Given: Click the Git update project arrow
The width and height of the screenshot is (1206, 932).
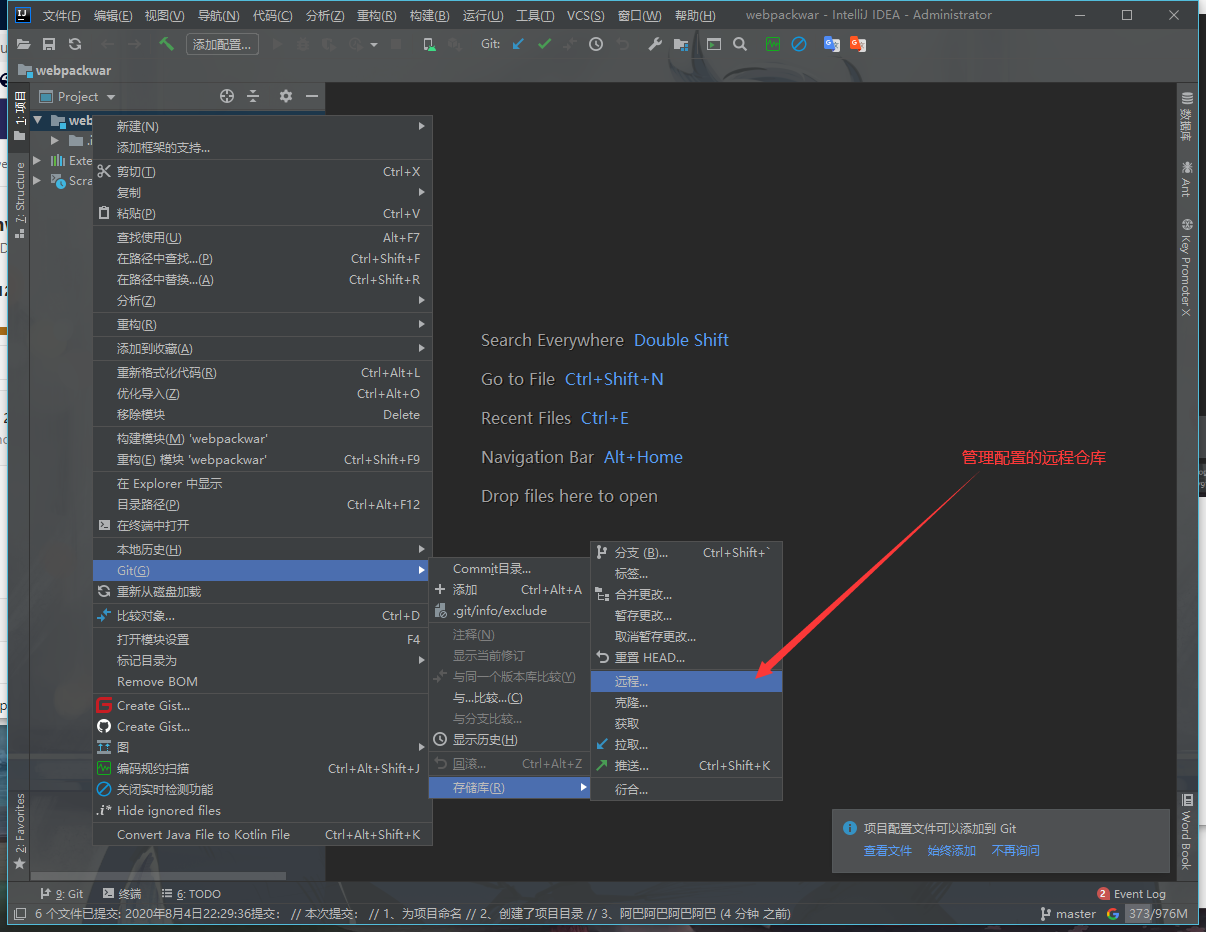Looking at the screenshot, I should [x=518, y=44].
